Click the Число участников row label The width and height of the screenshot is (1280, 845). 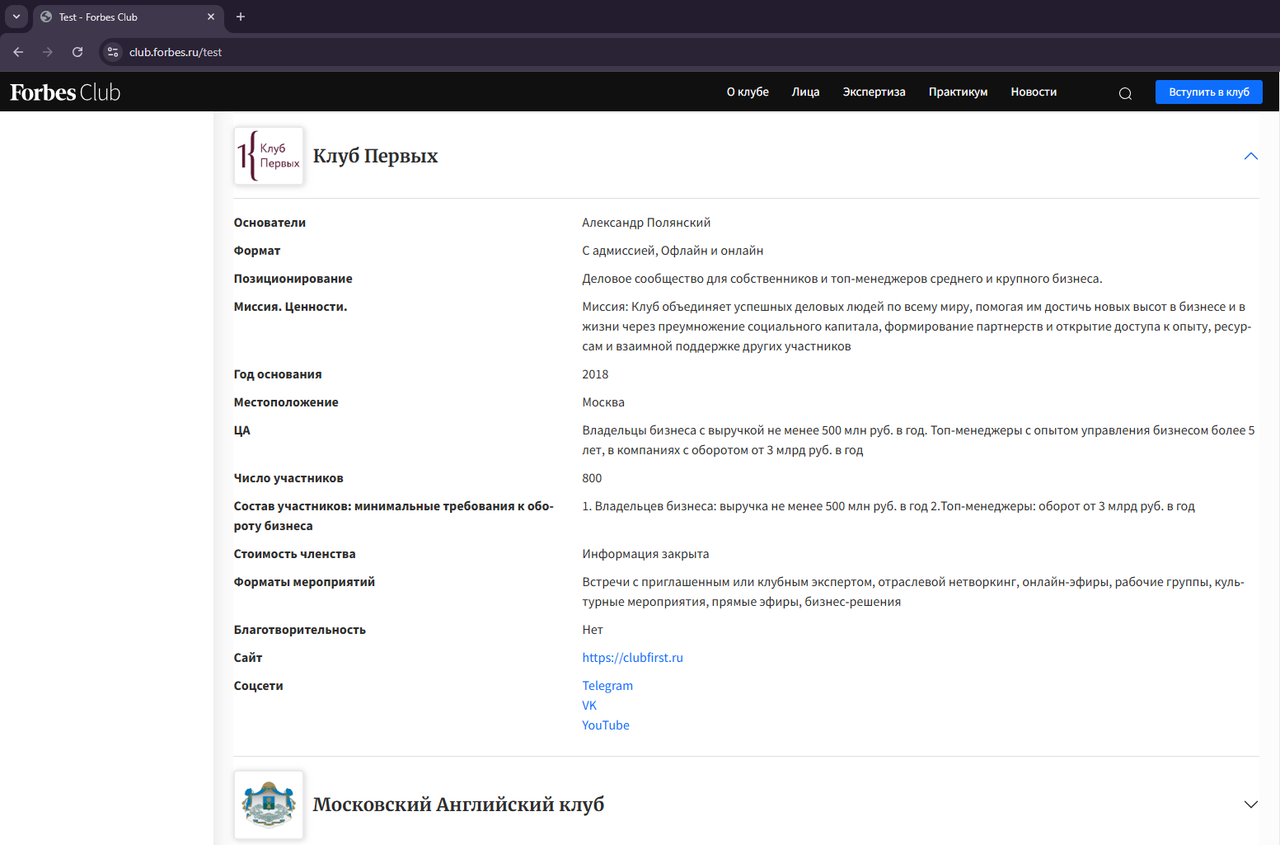pos(289,479)
